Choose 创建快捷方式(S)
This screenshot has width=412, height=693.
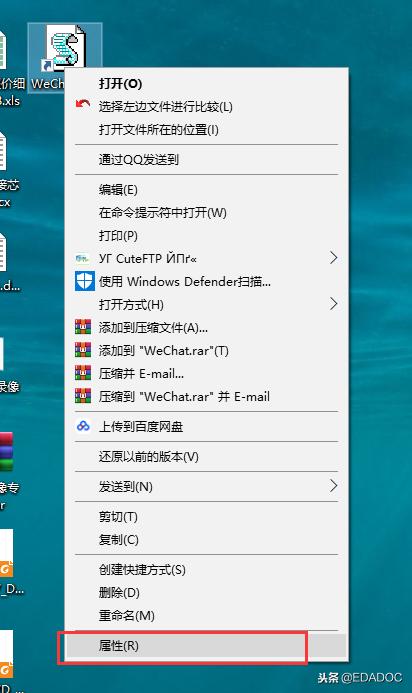click(206, 570)
